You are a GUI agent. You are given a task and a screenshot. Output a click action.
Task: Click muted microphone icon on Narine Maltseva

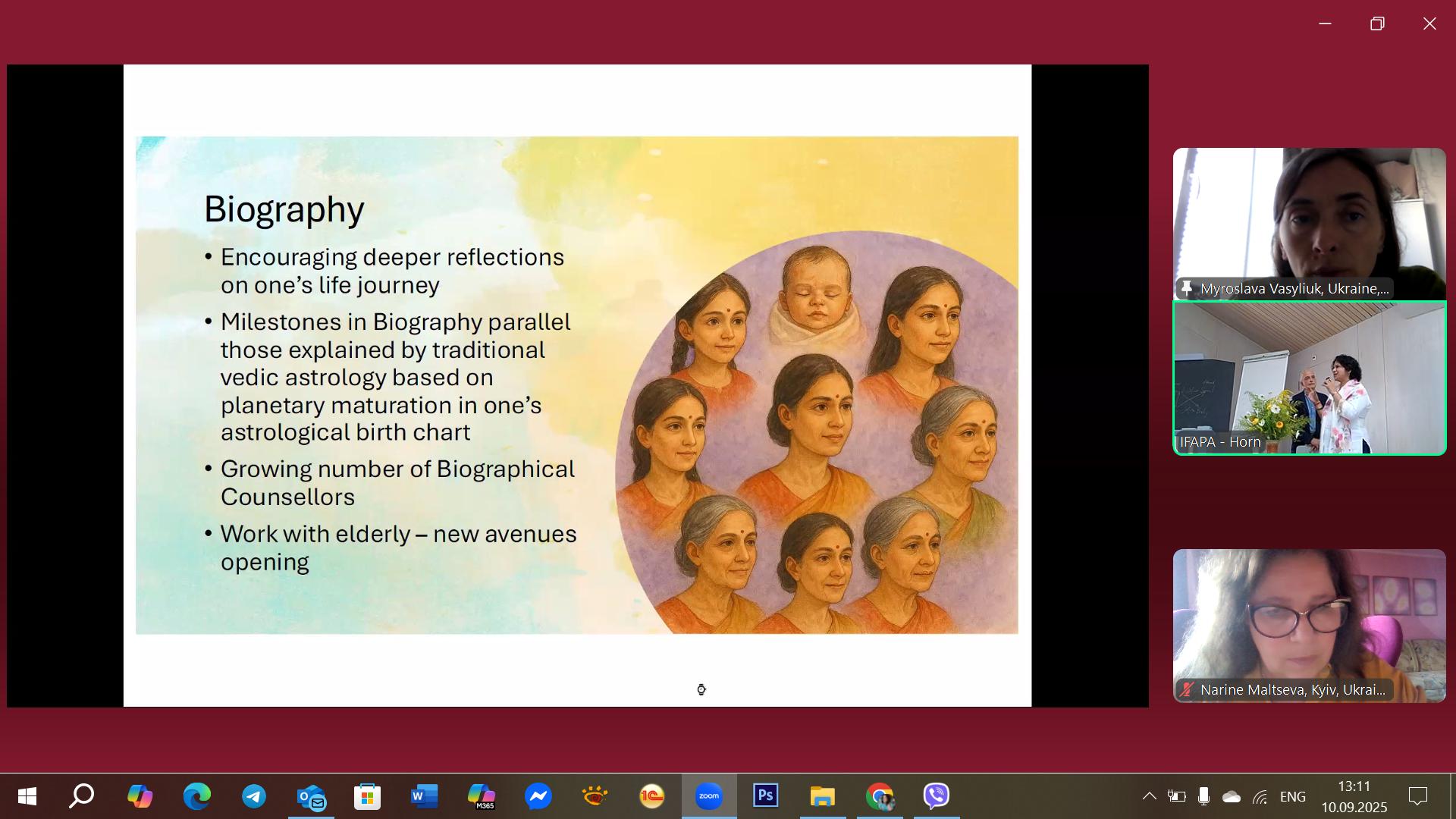point(1187,689)
